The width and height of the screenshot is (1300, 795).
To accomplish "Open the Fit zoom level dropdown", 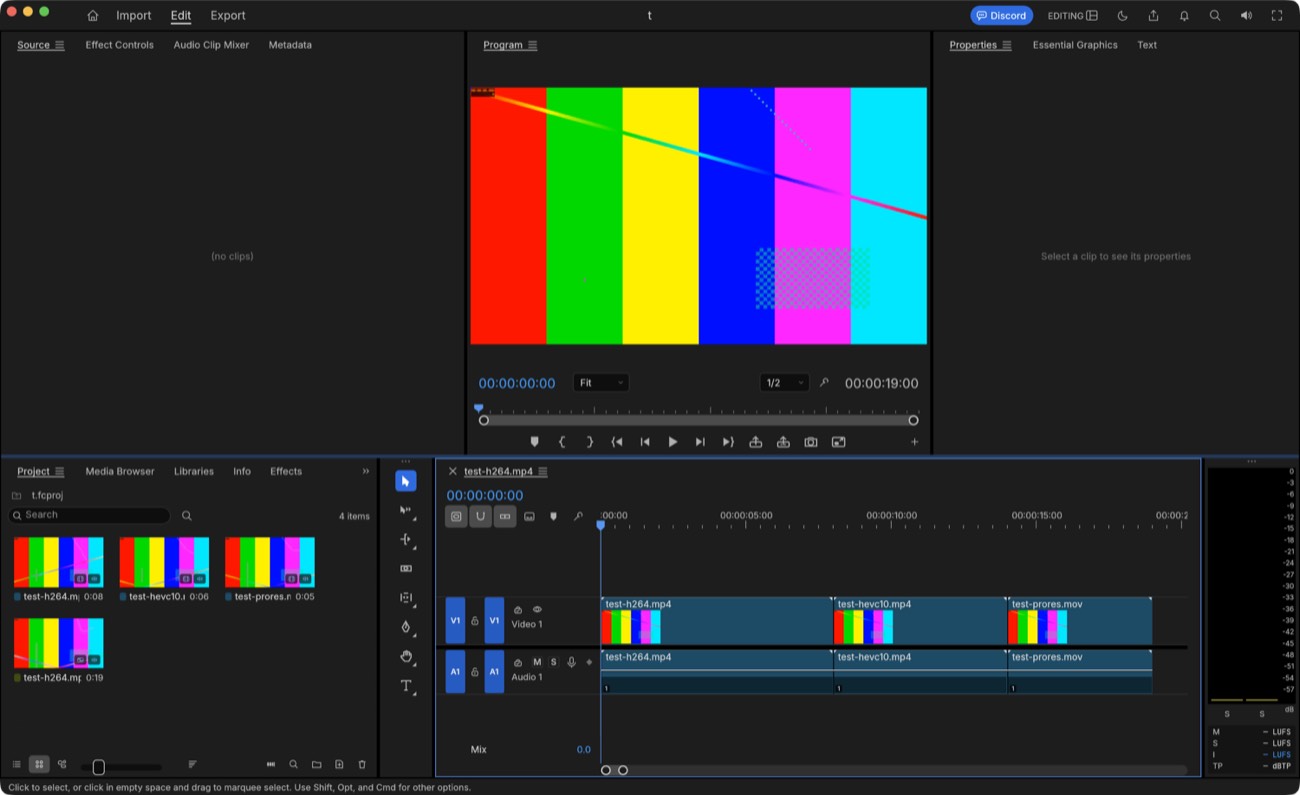I will (601, 383).
